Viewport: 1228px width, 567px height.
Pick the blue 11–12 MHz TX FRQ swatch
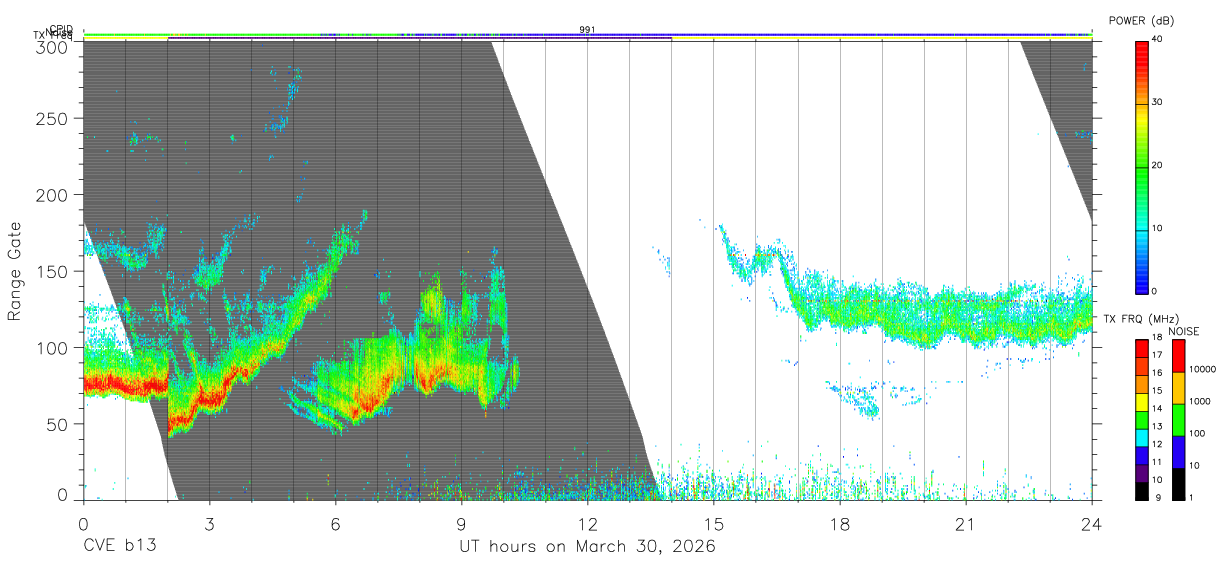pos(1141,456)
